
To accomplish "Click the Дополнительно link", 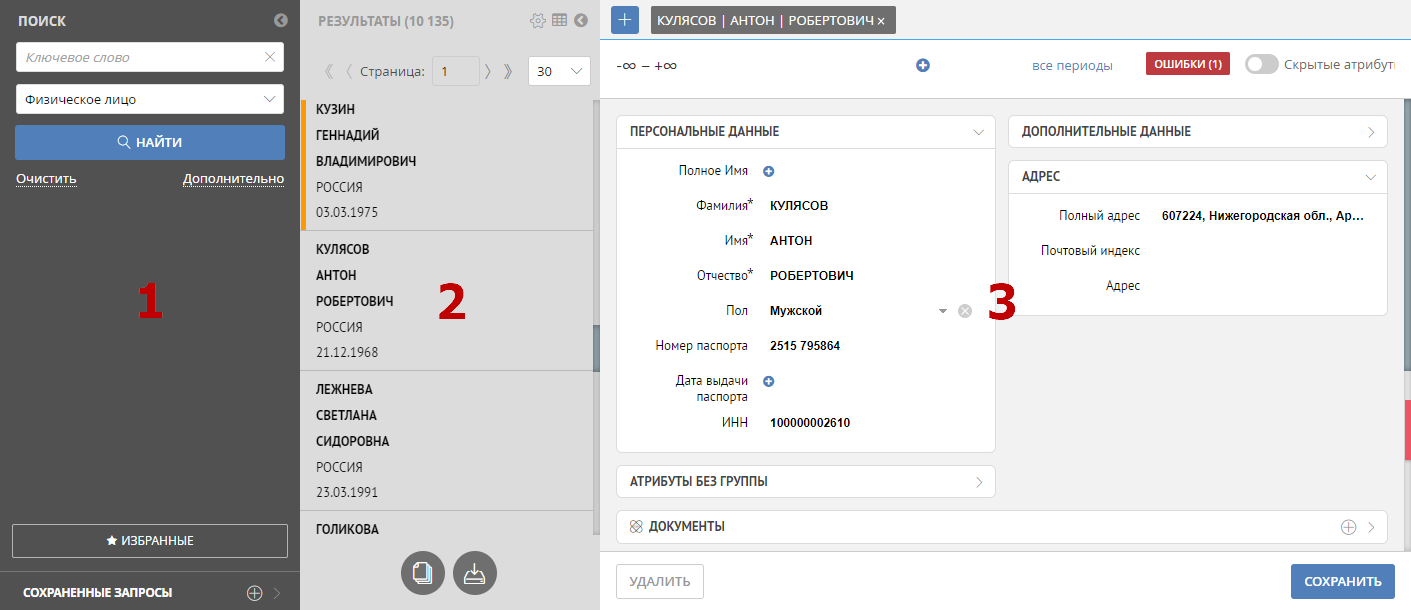I will [x=233, y=179].
